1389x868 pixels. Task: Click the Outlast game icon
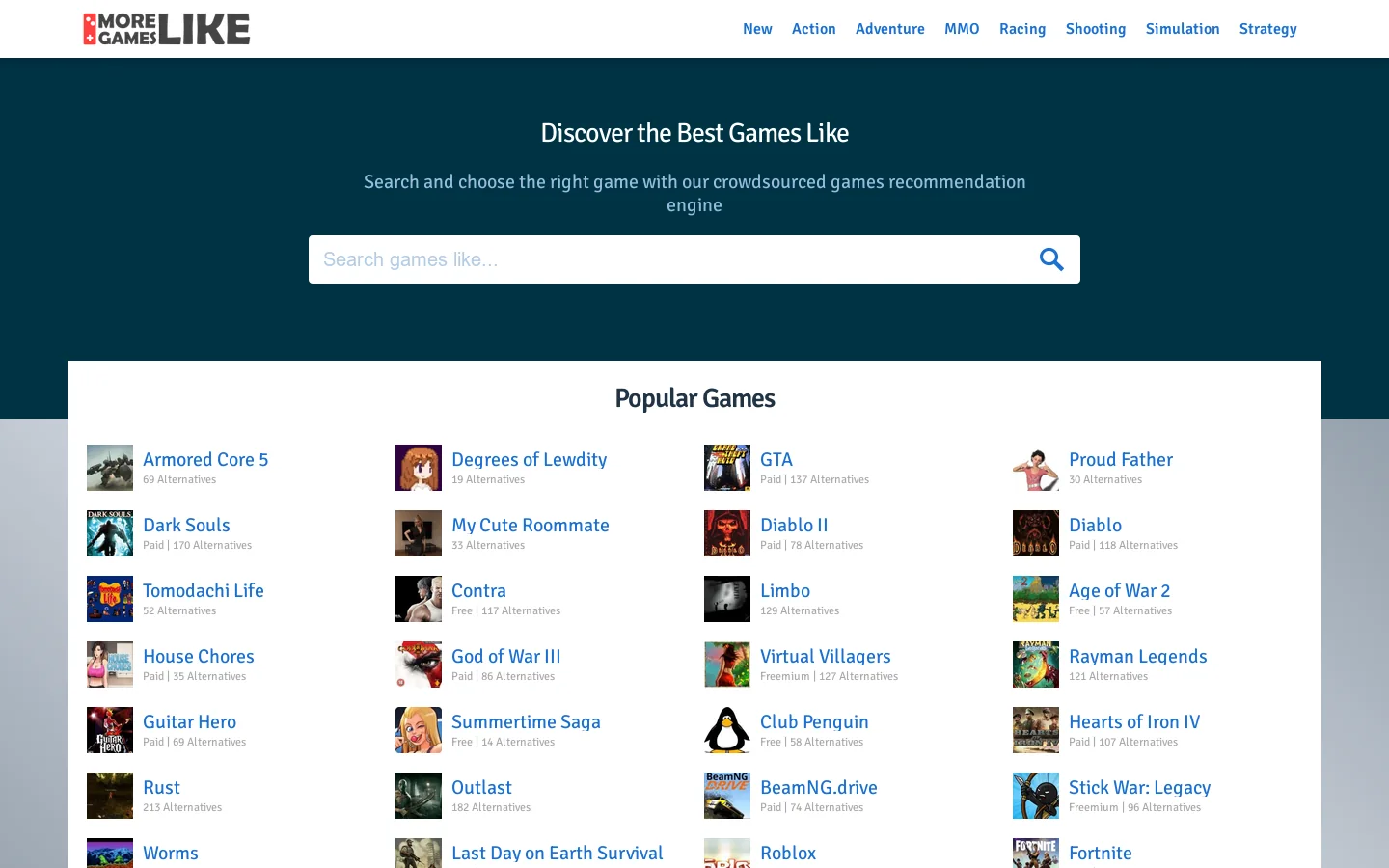[419, 796]
